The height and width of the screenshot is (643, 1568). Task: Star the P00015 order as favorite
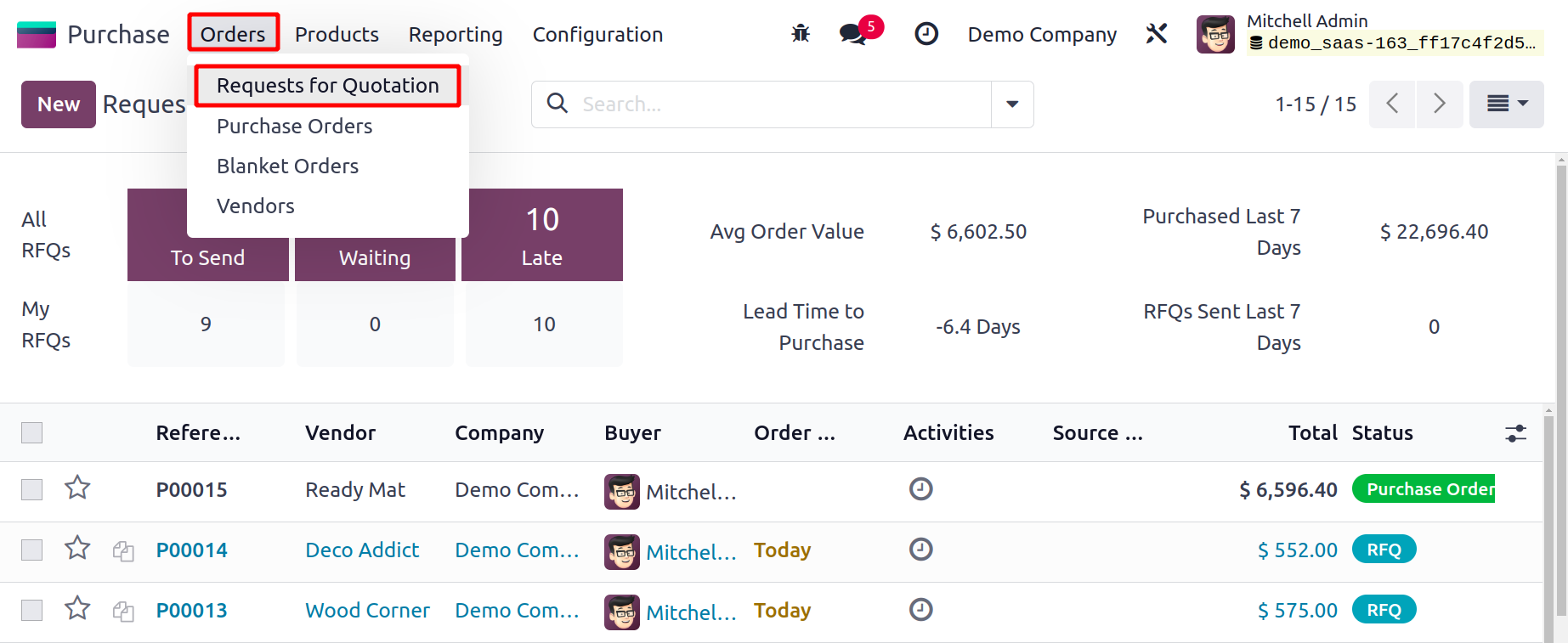pyautogui.click(x=77, y=488)
